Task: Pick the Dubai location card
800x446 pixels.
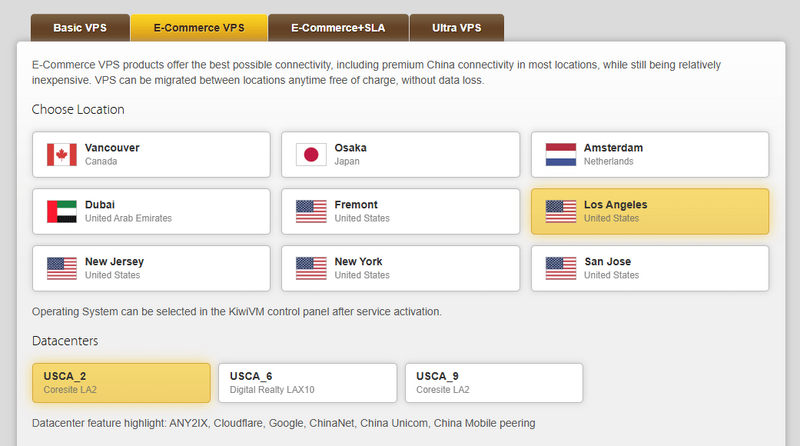Action: (x=151, y=211)
